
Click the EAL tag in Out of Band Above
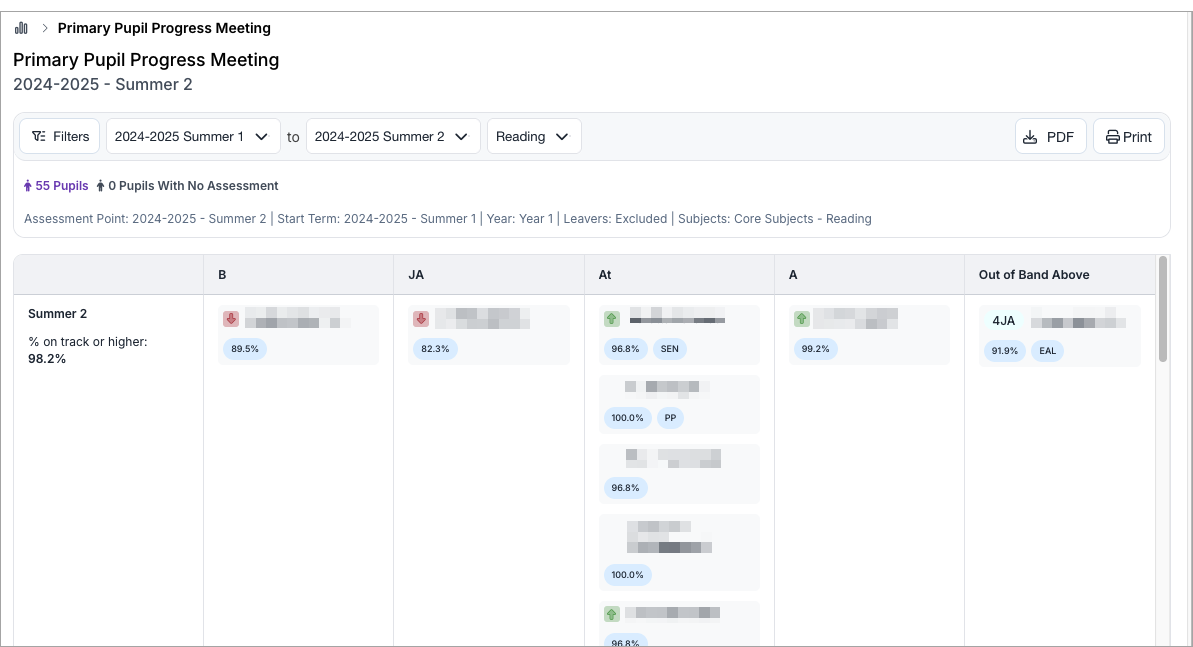coord(1047,351)
